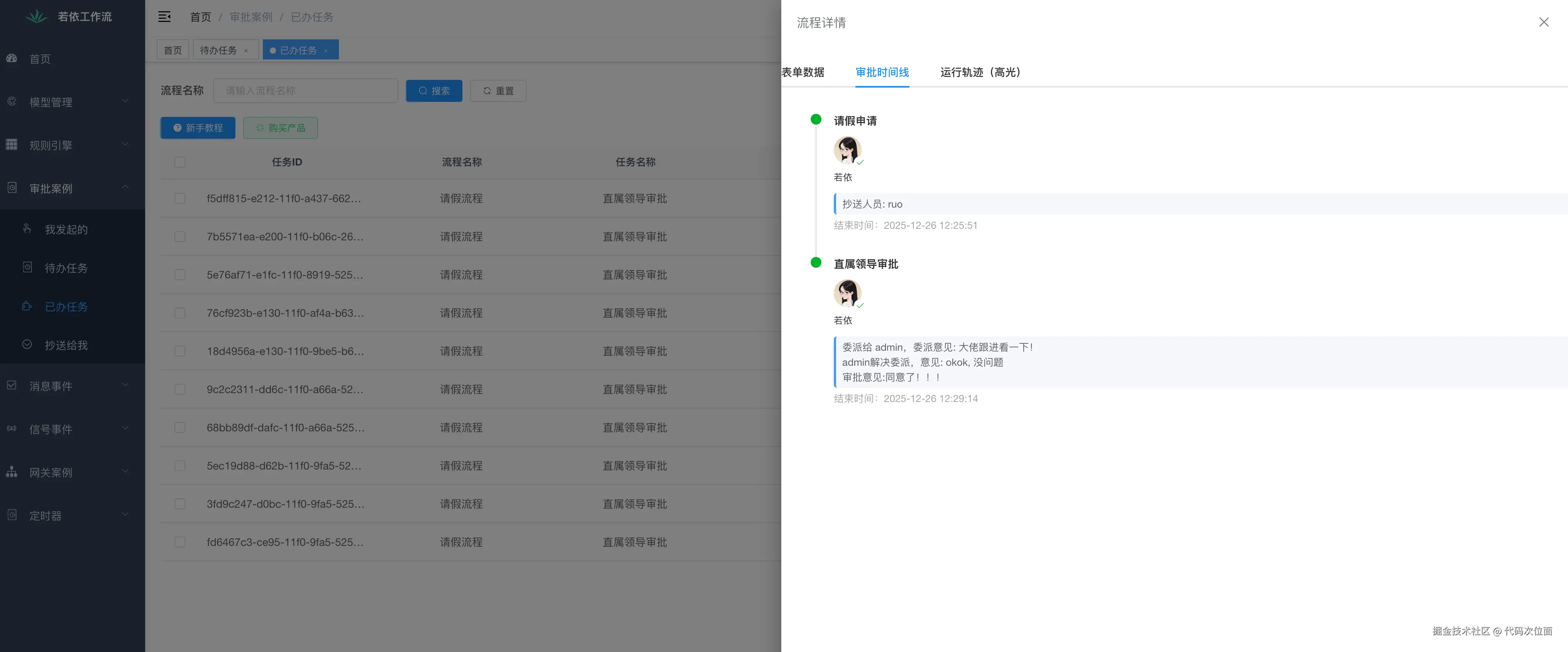
Task: Click the 规则引擎 table icon
Action: pos(12,145)
